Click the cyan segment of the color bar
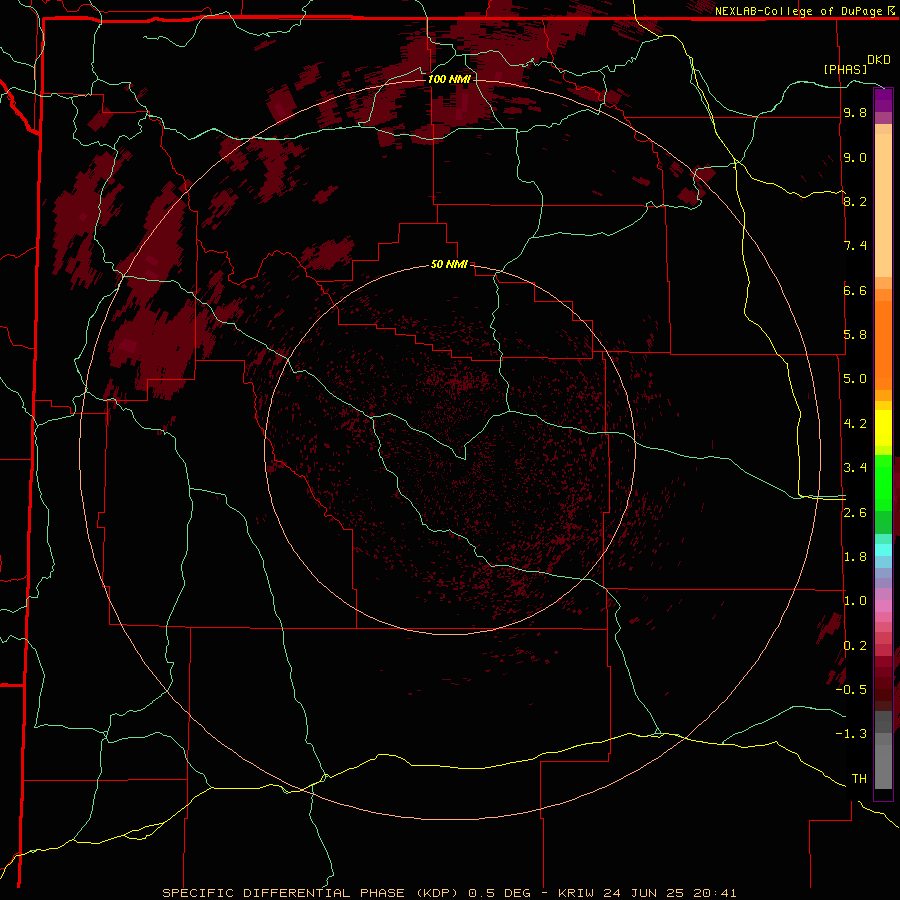Image resolution: width=900 pixels, height=900 pixels. [883, 549]
